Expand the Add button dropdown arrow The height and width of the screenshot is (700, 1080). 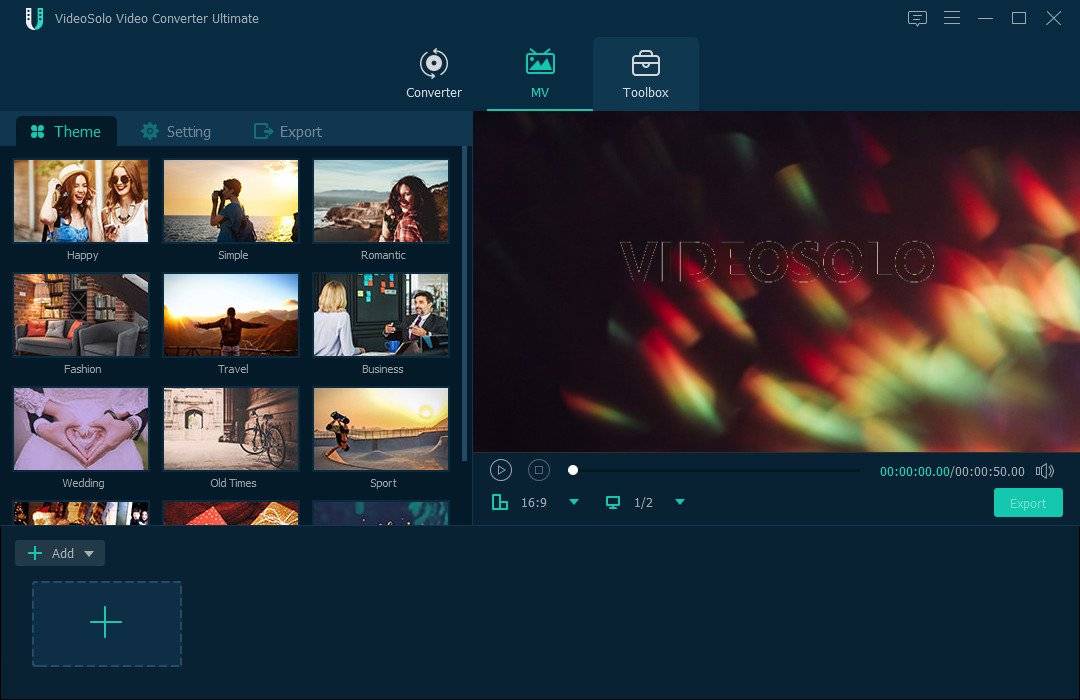[x=89, y=553]
